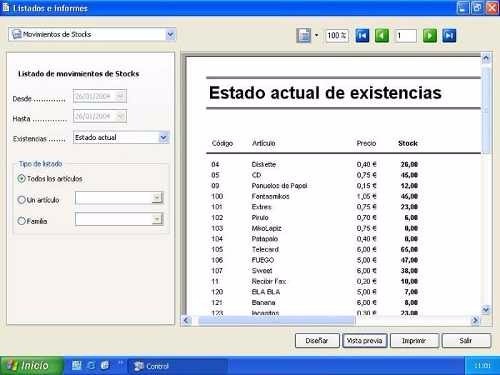Screen dimensions: 500x375
Task: Click the Diskette row in report
Action: 314,164
